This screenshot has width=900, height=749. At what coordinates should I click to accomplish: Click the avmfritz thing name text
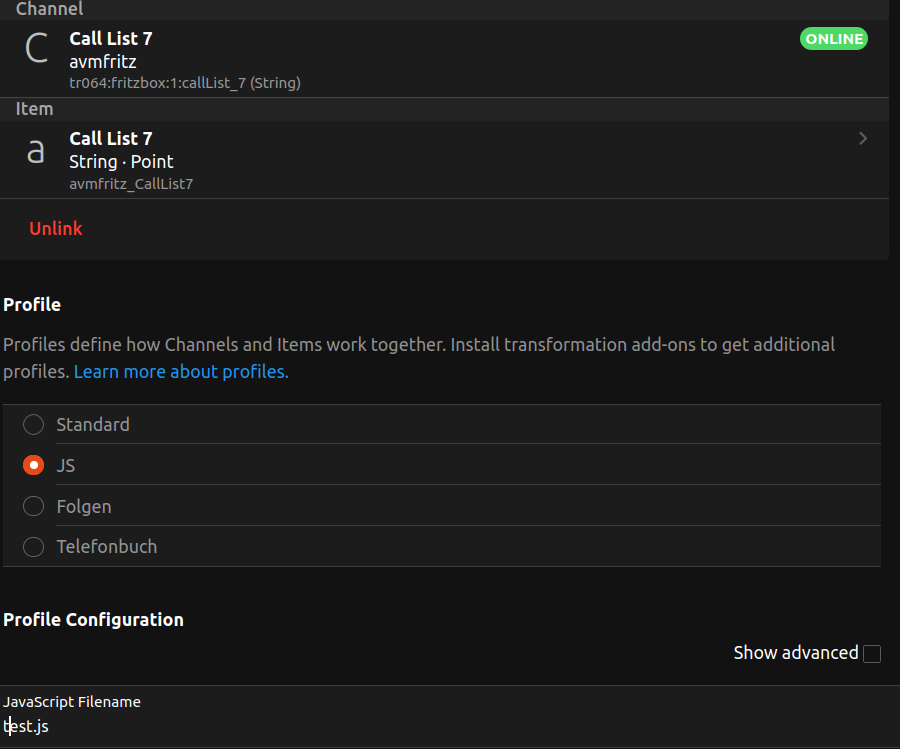point(103,61)
